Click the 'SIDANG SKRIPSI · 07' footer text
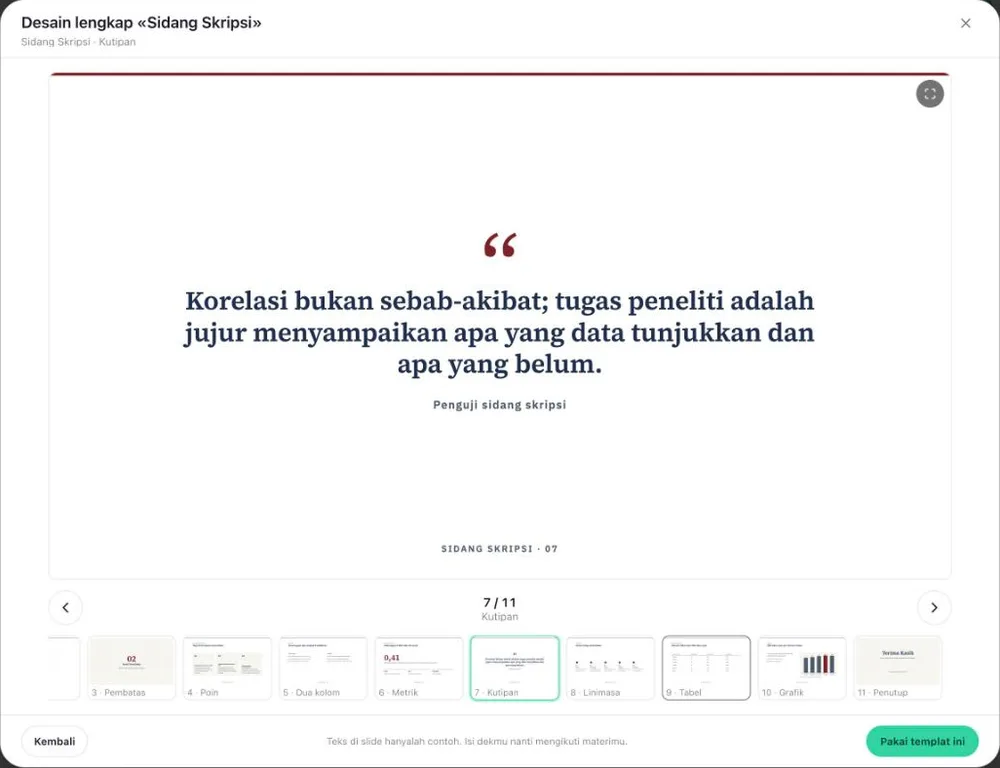Viewport: 1000px width, 768px height. tap(499, 549)
